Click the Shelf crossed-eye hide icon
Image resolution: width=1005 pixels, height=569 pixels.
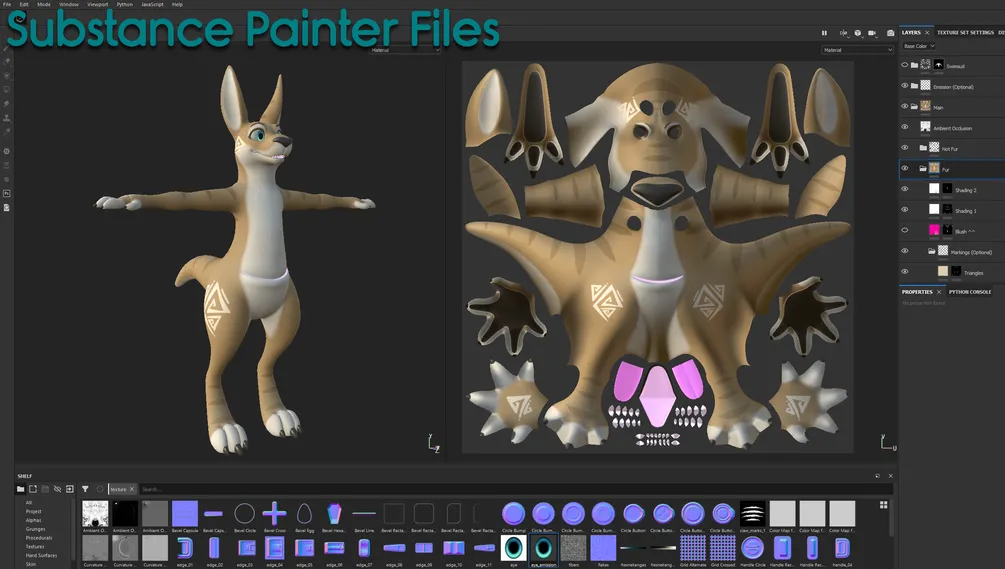(x=57, y=489)
